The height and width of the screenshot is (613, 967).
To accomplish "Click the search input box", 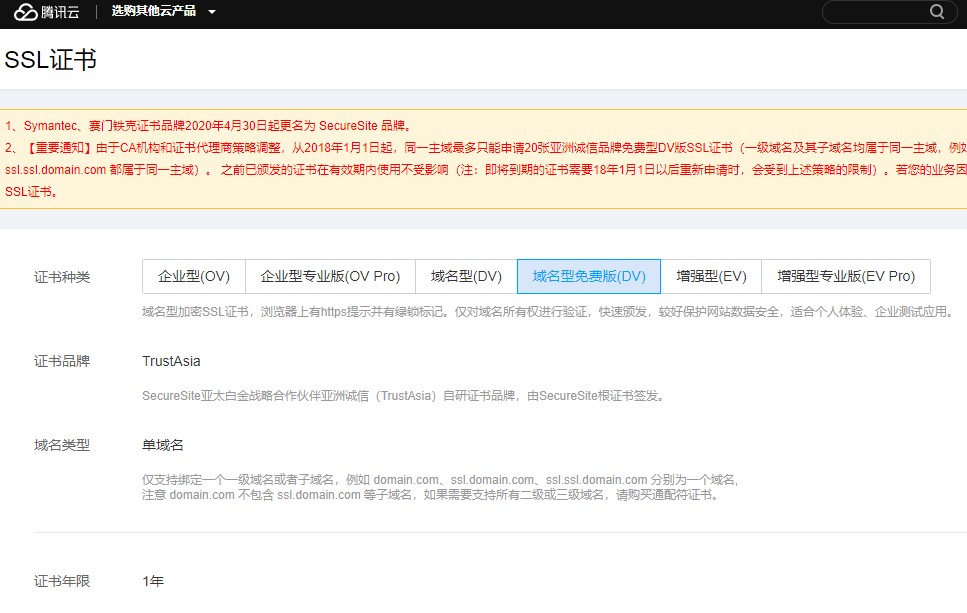I will coord(880,11).
